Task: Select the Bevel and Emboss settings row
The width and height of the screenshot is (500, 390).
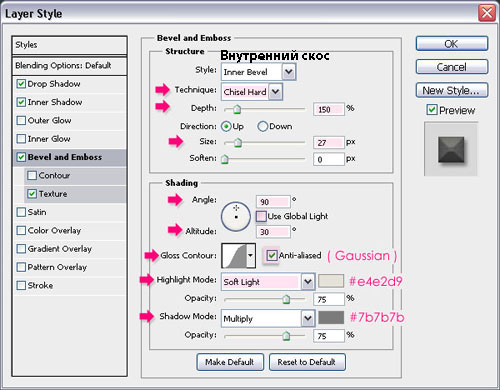Action: 70,157
